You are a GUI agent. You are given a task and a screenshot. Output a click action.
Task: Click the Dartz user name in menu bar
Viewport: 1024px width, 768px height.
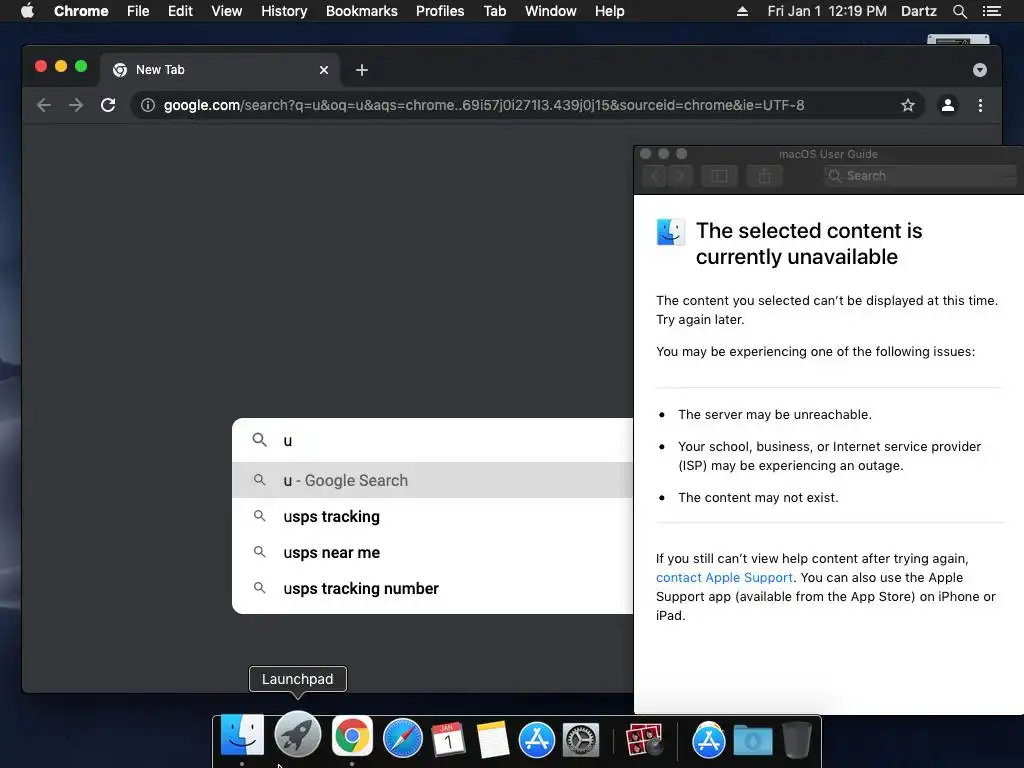[x=919, y=11]
